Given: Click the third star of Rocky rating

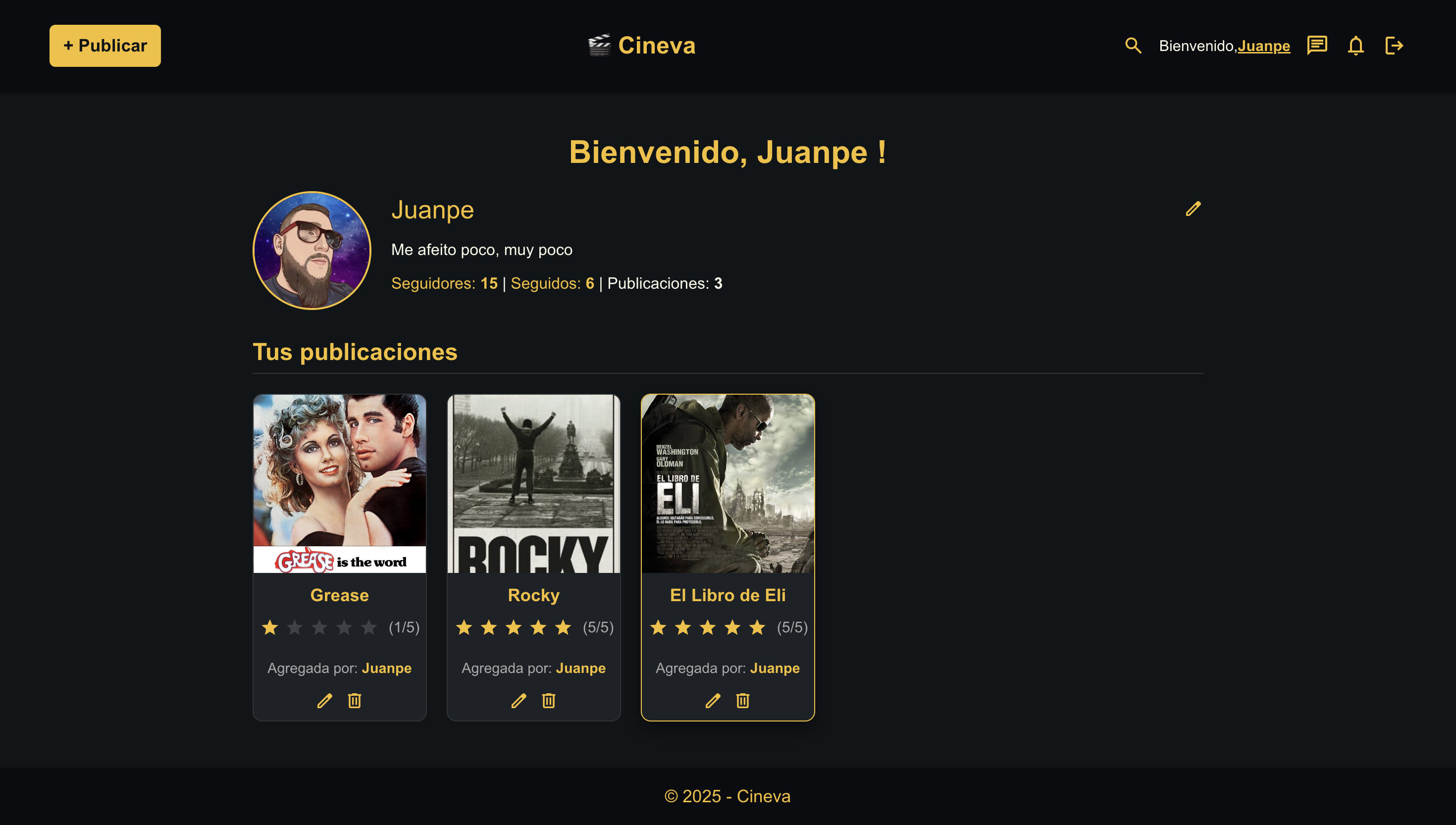Looking at the screenshot, I should point(514,627).
